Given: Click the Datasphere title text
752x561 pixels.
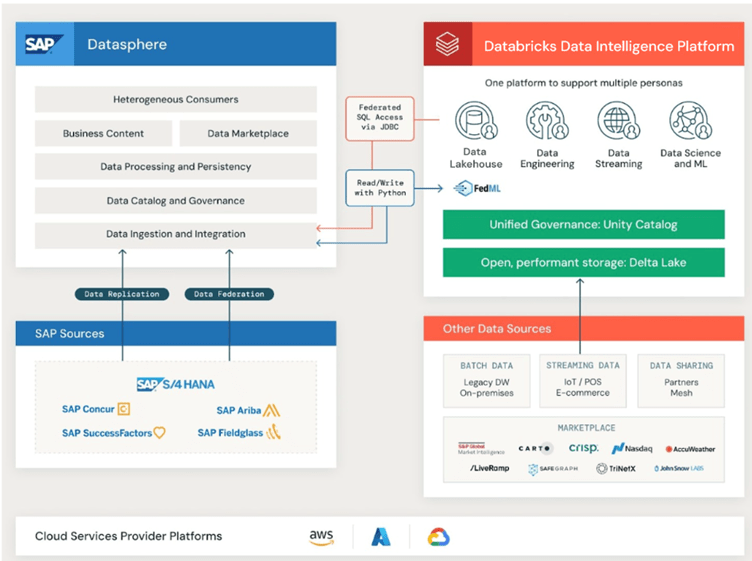Looking at the screenshot, I should (x=127, y=44).
